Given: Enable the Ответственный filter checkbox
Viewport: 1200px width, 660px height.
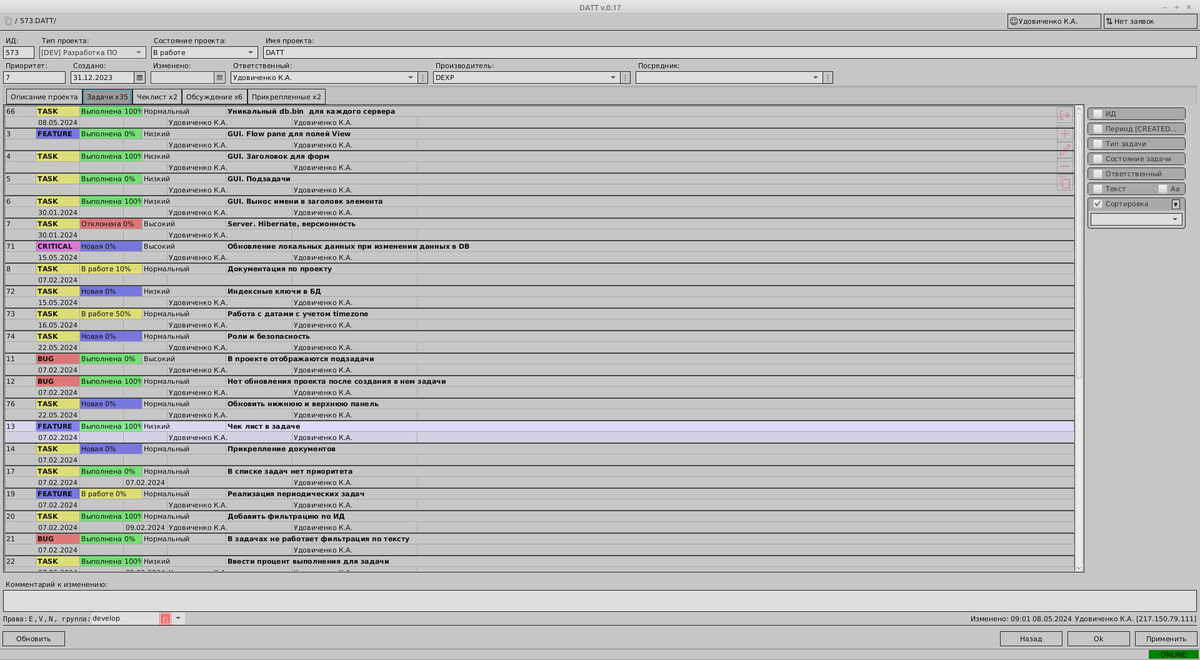Looking at the screenshot, I should point(1097,174).
